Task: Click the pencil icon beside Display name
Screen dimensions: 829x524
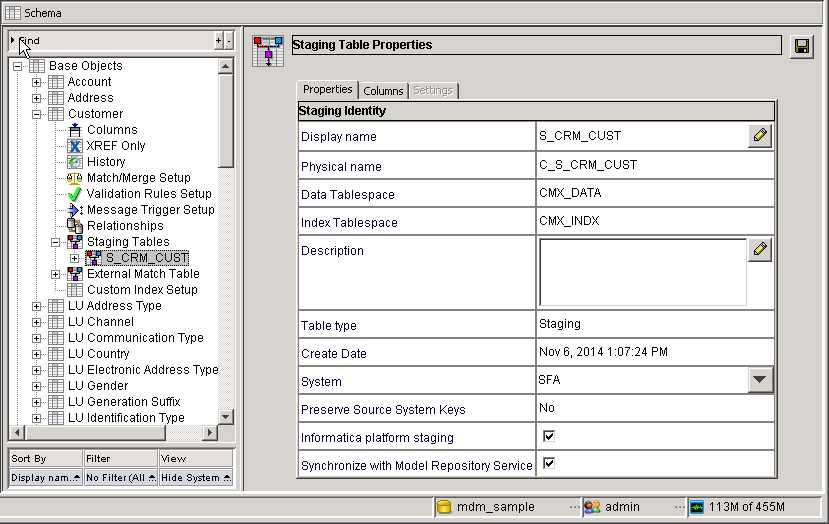Action: (760, 135)
